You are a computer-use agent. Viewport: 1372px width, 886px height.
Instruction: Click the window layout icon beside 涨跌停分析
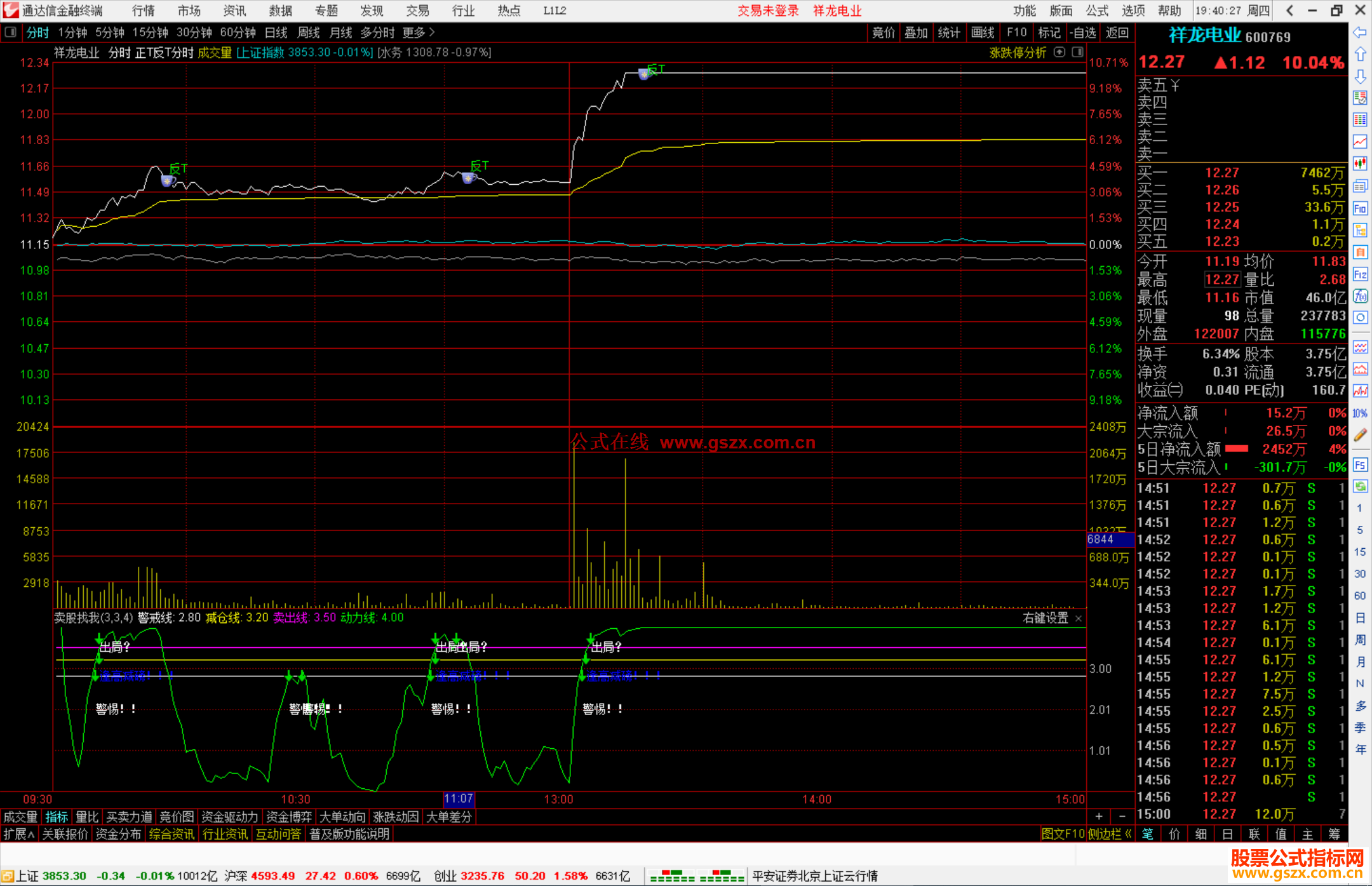click(x=1077, y=52)
